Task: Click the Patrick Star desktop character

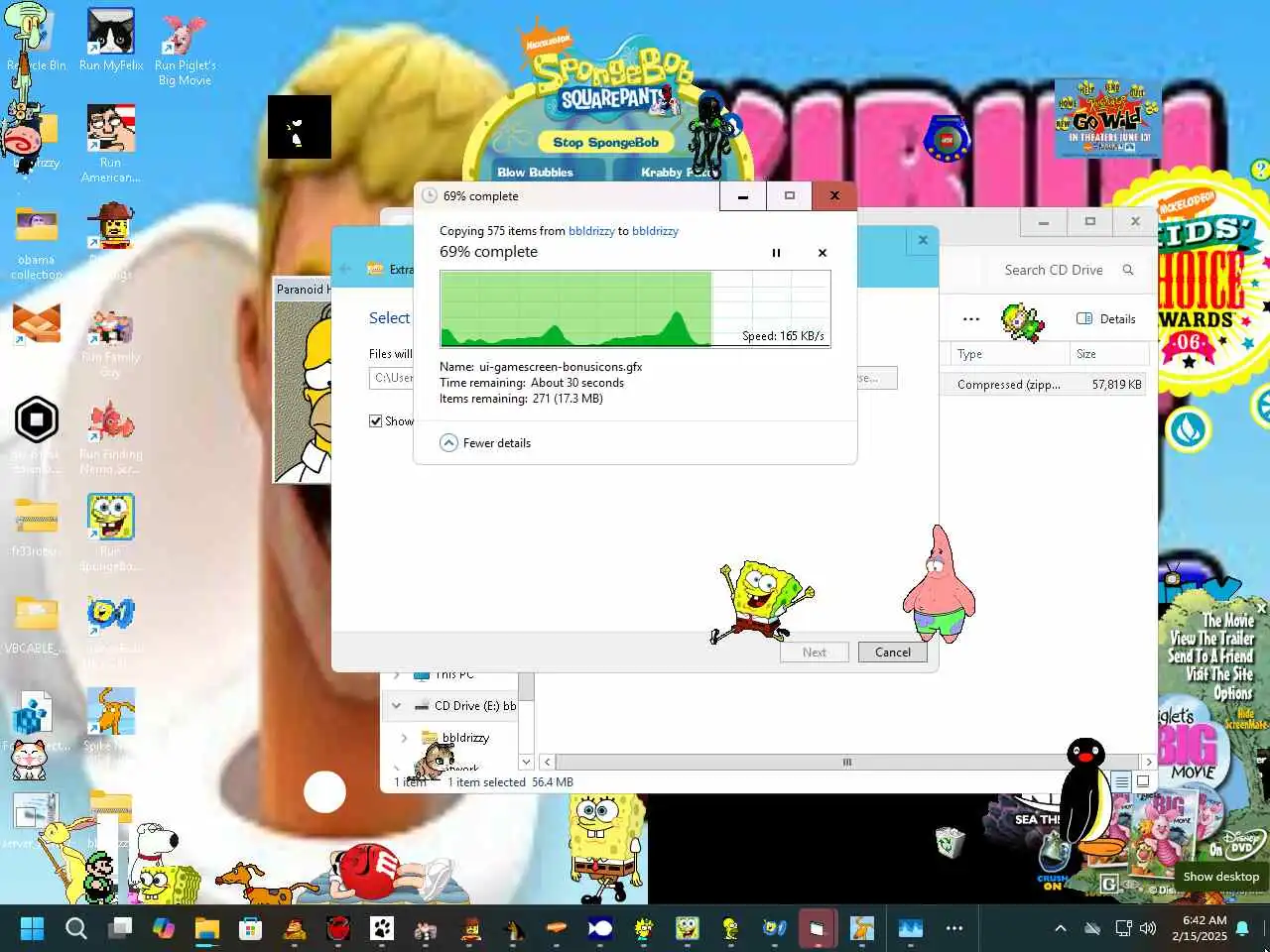Action: (x=939, y=585)
